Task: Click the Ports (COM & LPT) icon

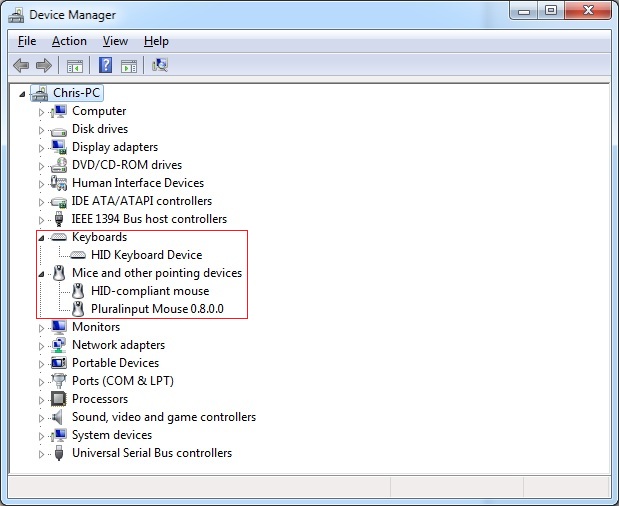Action: pos(59,381)
